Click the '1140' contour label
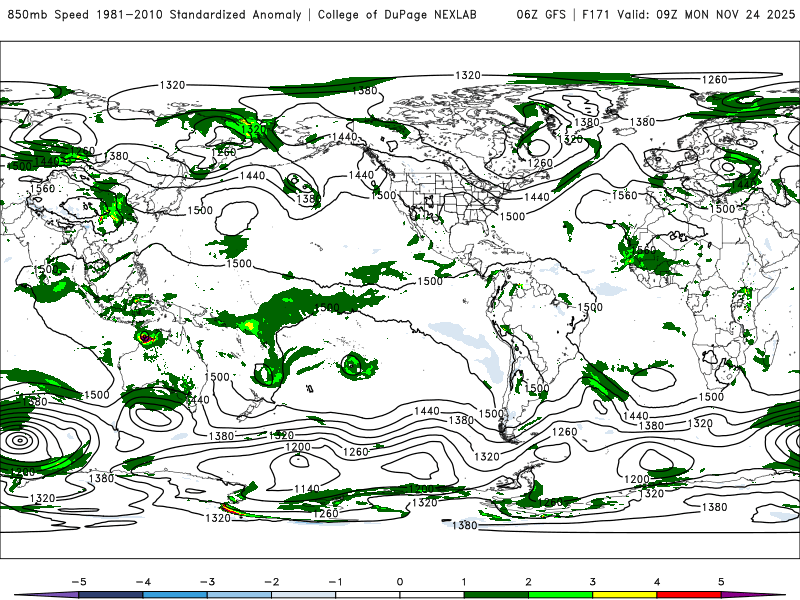 click(307, 489)
